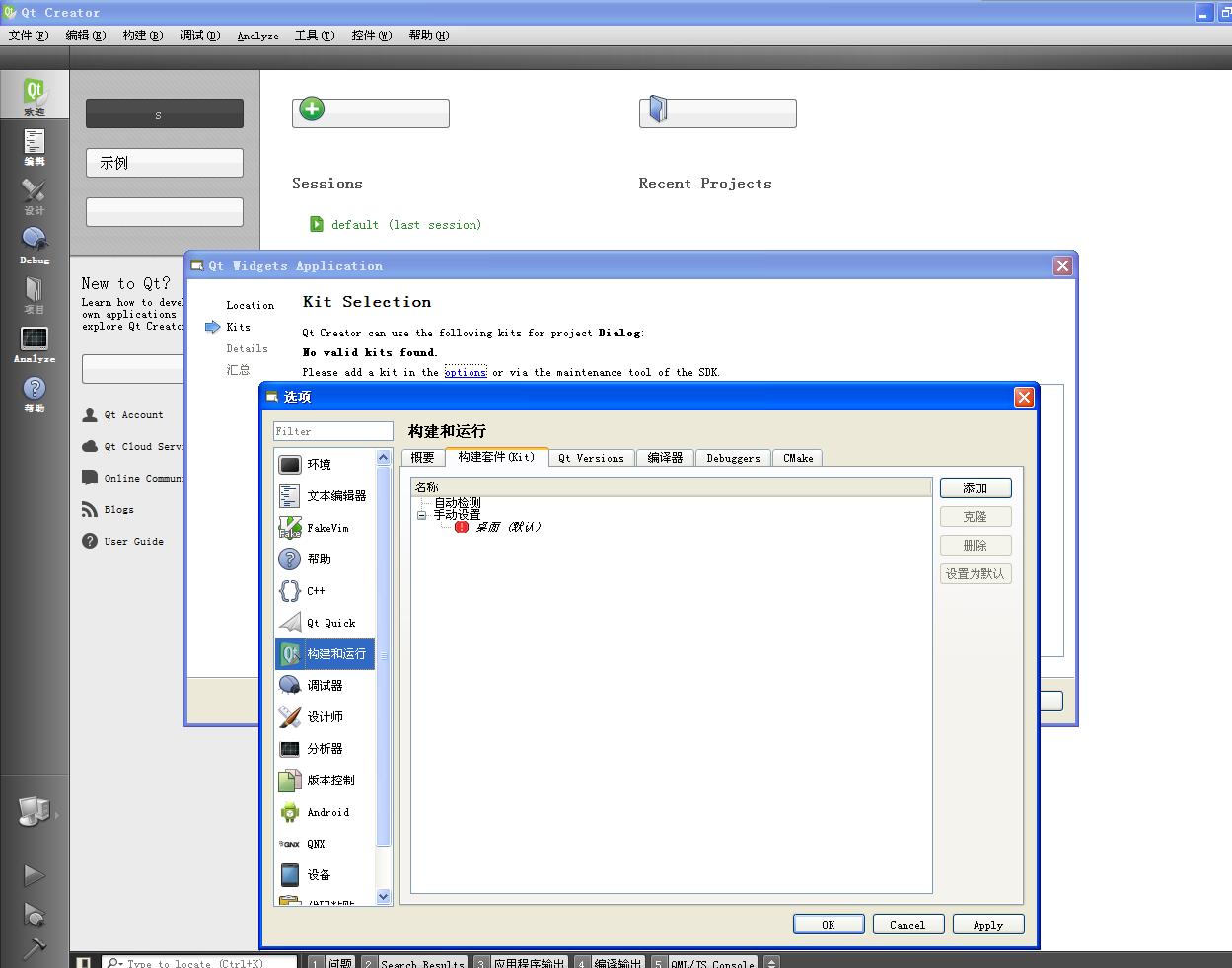Open the 应用程序输出 output pane
1232x968 pixels.
point(520,963)
